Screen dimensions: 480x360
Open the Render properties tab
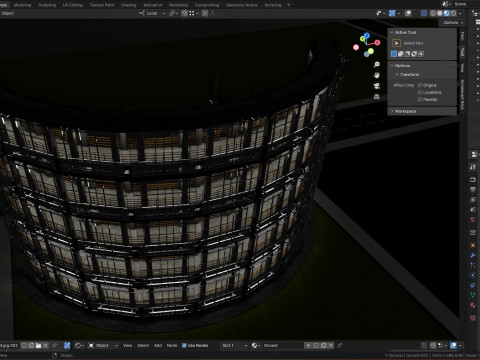(473, 180)
